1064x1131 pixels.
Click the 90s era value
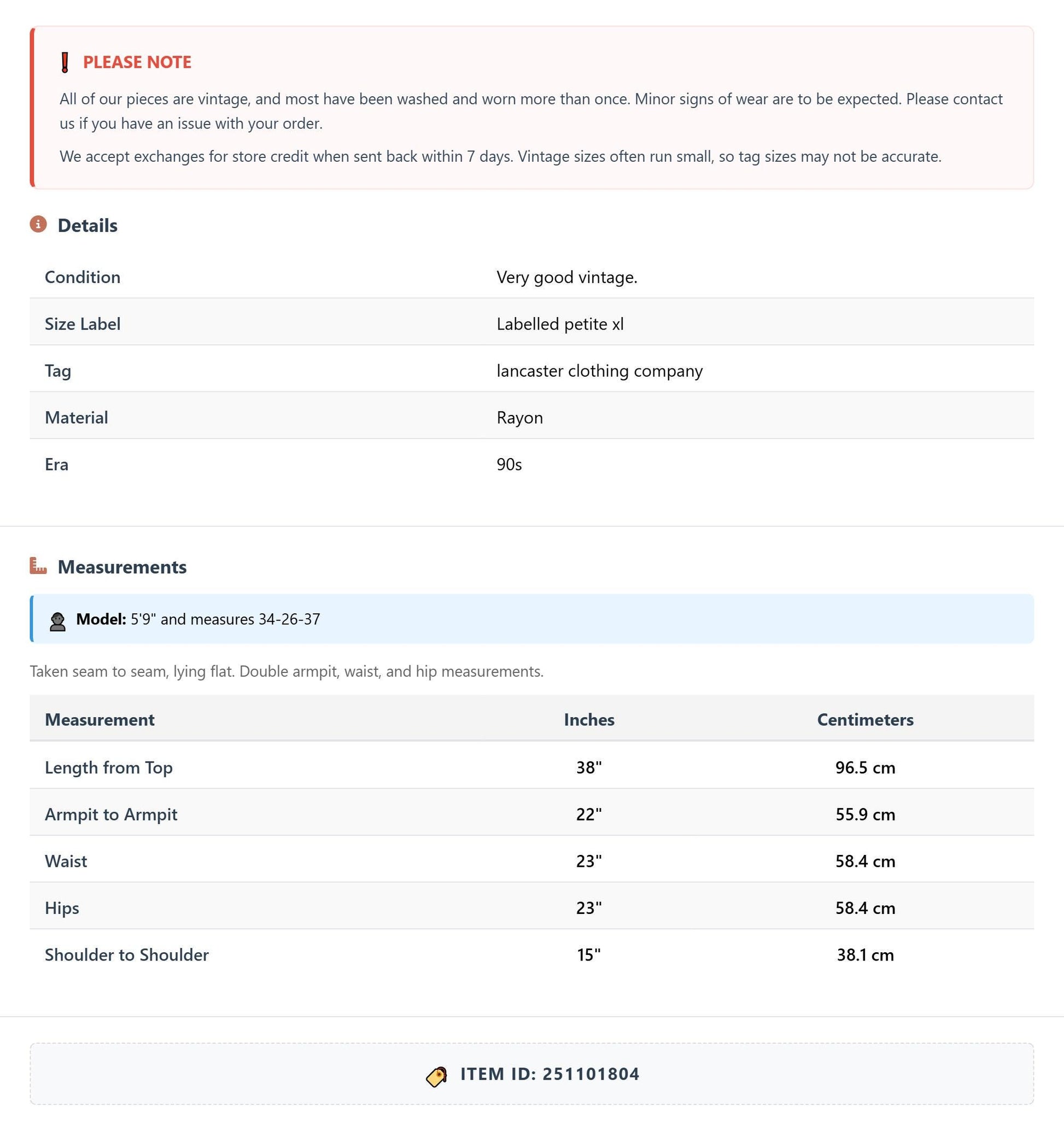509,464
